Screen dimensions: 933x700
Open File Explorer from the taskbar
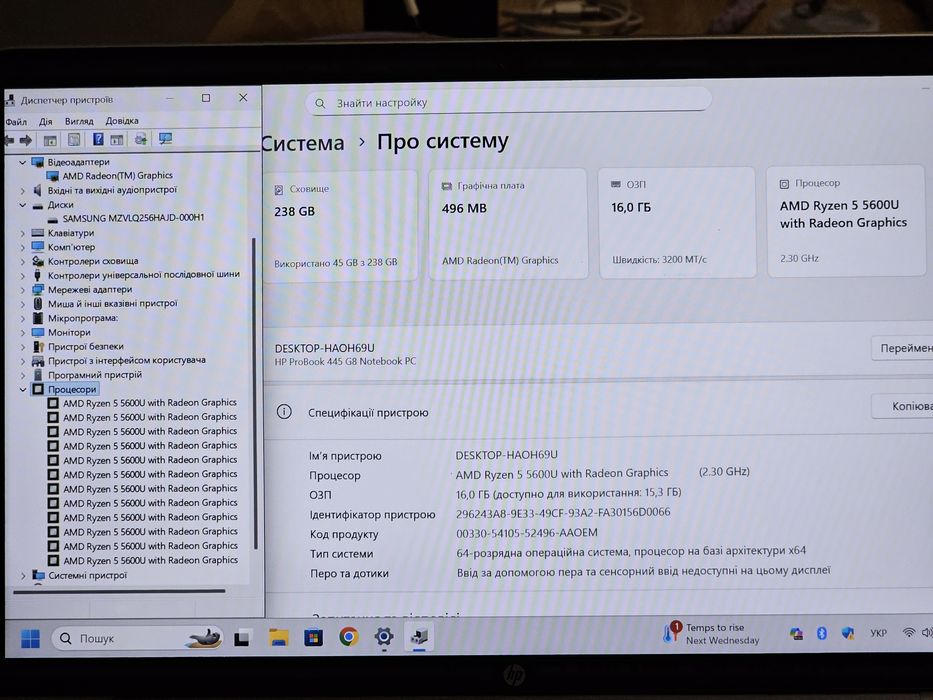(x=278, y=638)
